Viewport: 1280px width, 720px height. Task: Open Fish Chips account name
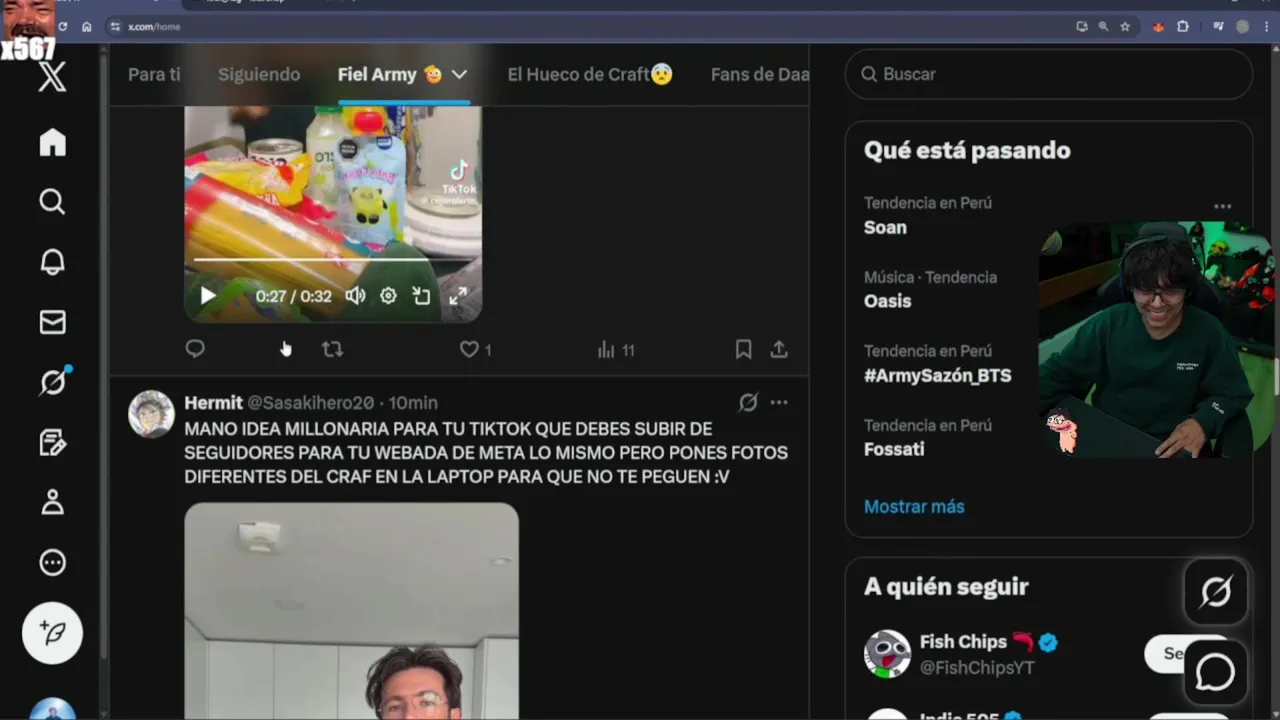coord(963,642)
